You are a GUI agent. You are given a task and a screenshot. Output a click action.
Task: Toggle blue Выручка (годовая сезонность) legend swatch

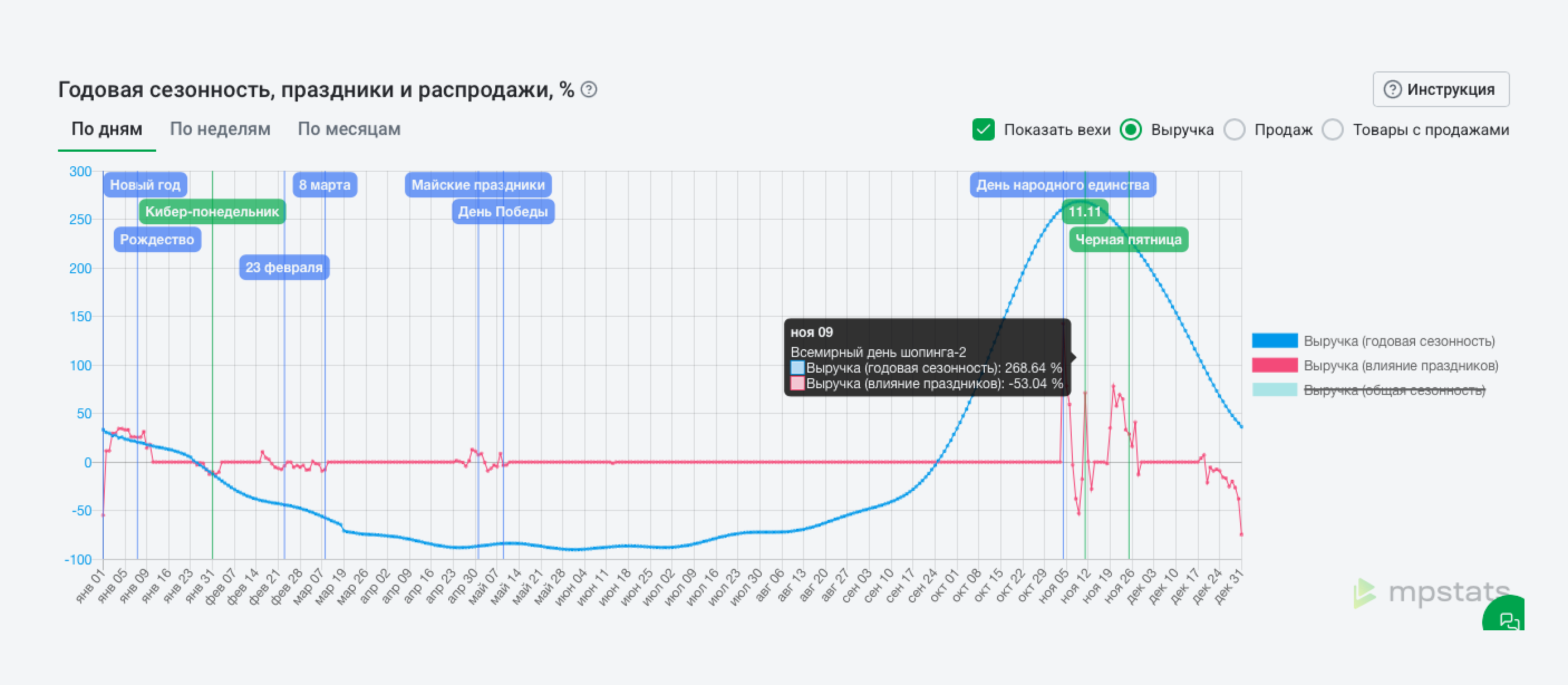coord(1275,340)
